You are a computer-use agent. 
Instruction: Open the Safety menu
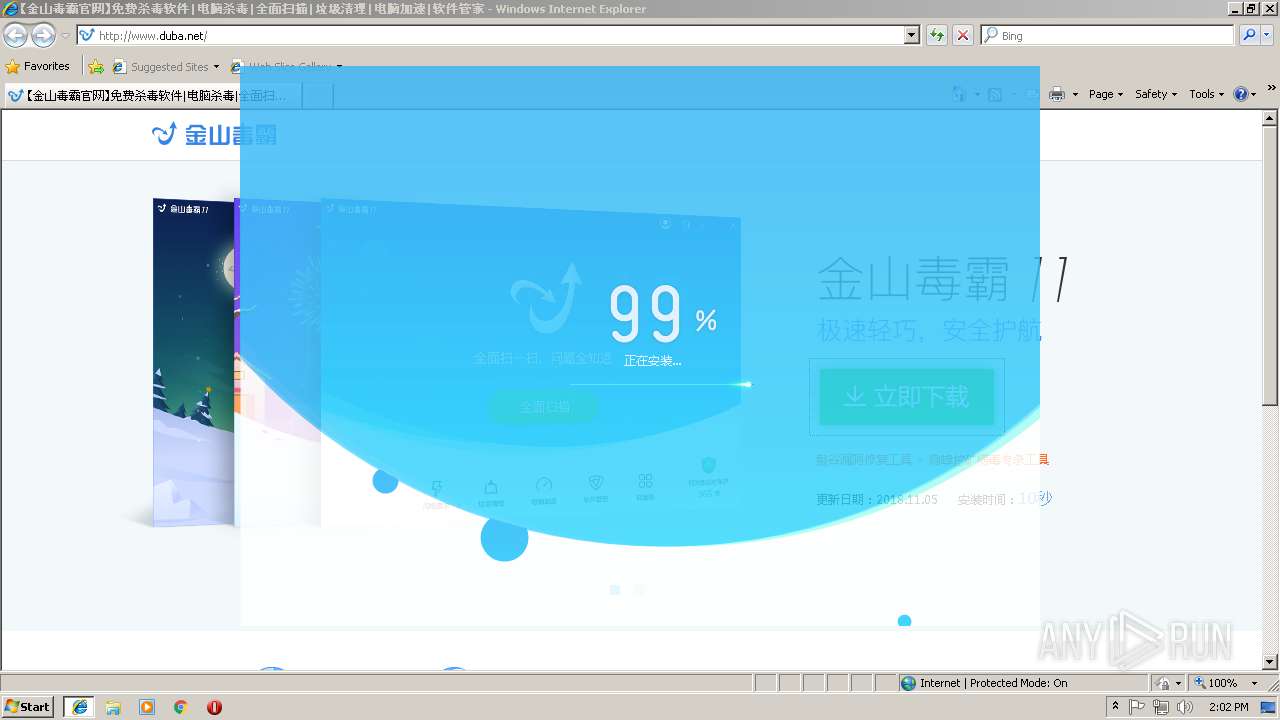[x=1157, y=94]
